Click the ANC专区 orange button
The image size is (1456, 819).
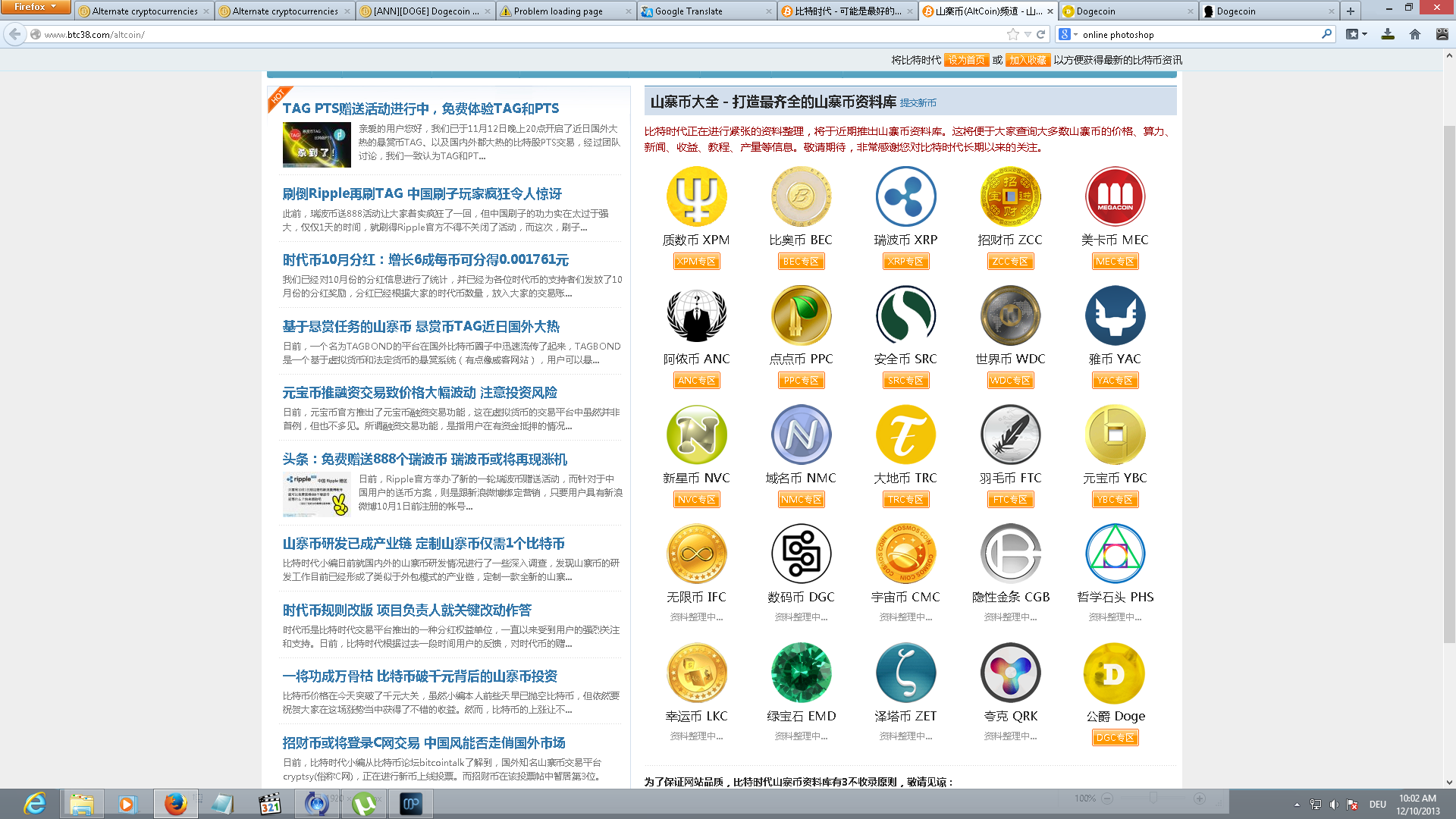(696, 381)
